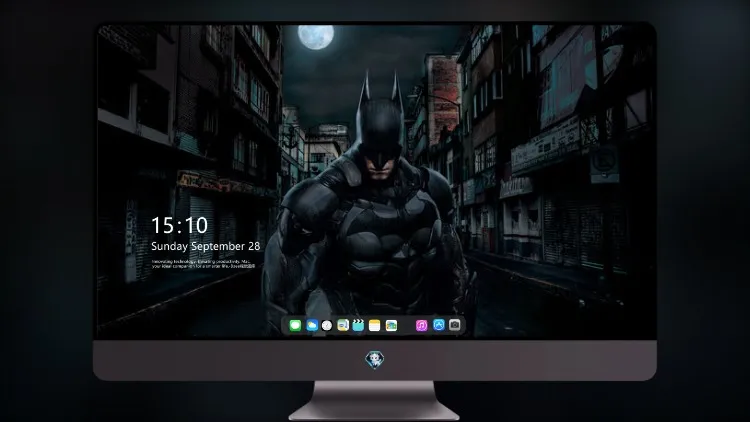
Task: Launch the Maps app from the dock
Action: click(x=343, y=325)
